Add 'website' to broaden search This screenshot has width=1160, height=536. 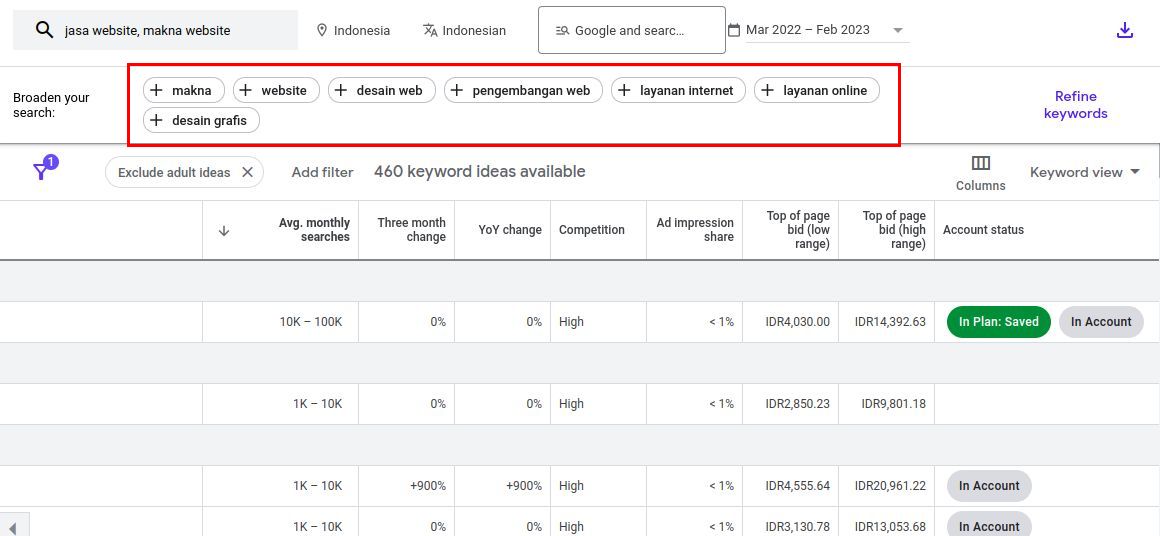[x=276, y=90]
